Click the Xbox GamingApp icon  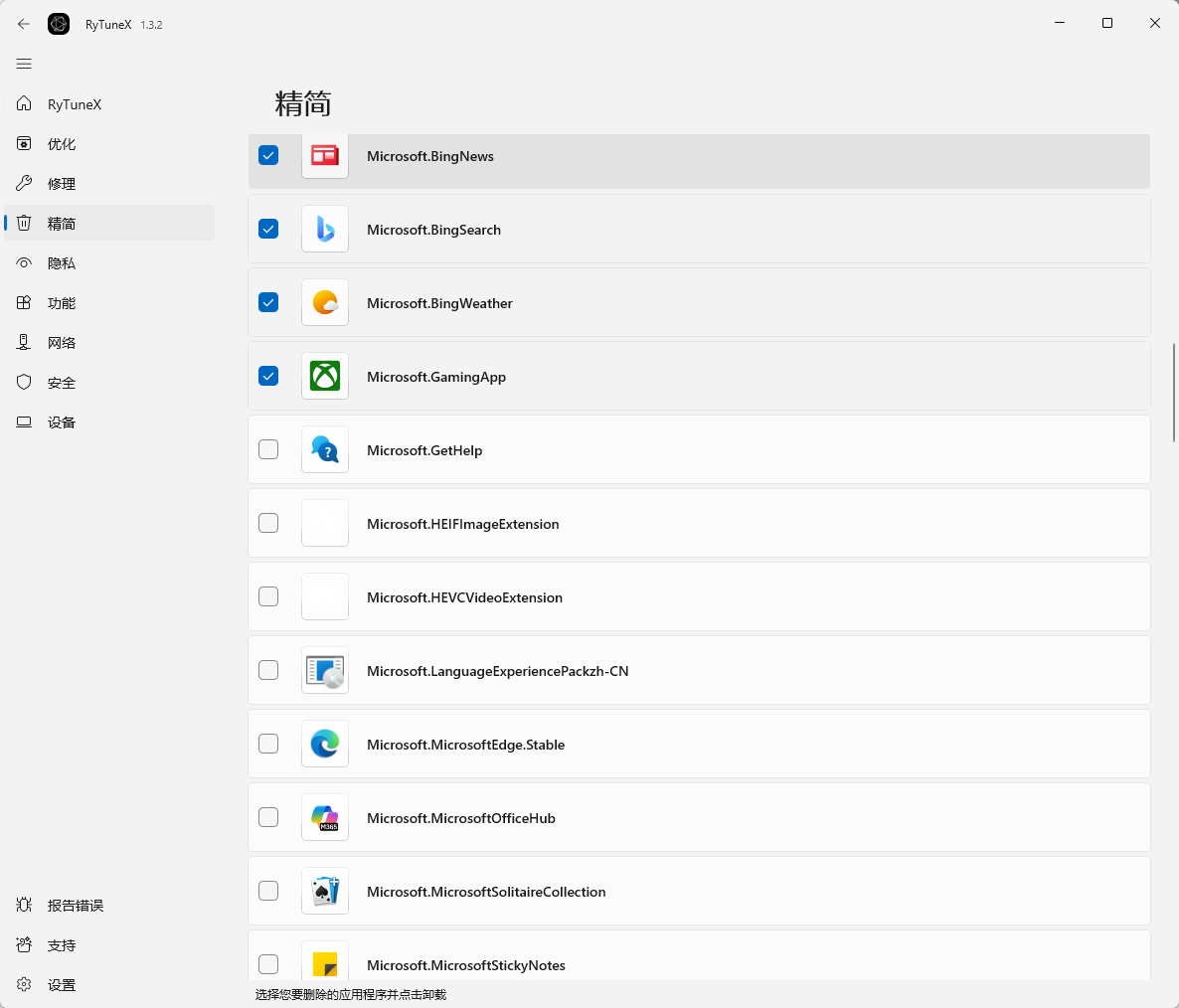(x=325, y=376)
